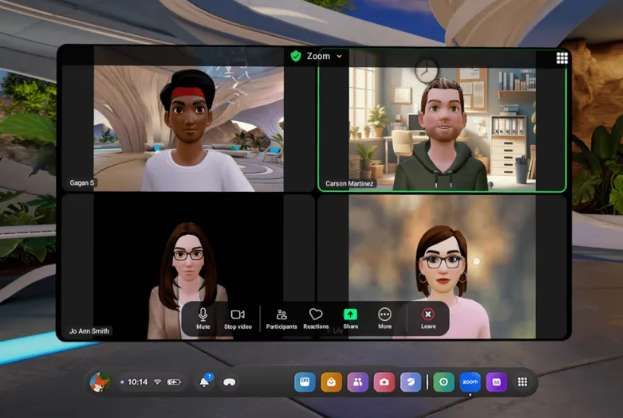Viewport: 623px width, 418px height.
Task: Mute the microphone in the meeting
Action: (x=203, y=317)
